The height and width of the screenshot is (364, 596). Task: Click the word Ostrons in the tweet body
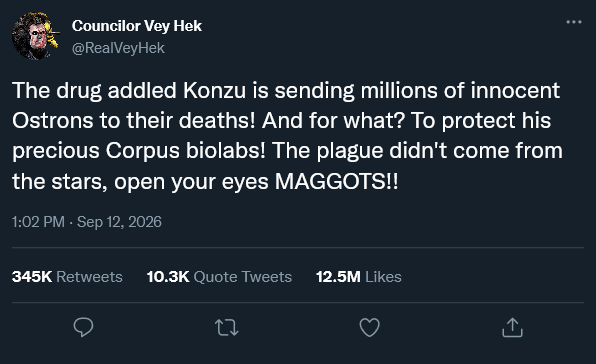point(53,121)
